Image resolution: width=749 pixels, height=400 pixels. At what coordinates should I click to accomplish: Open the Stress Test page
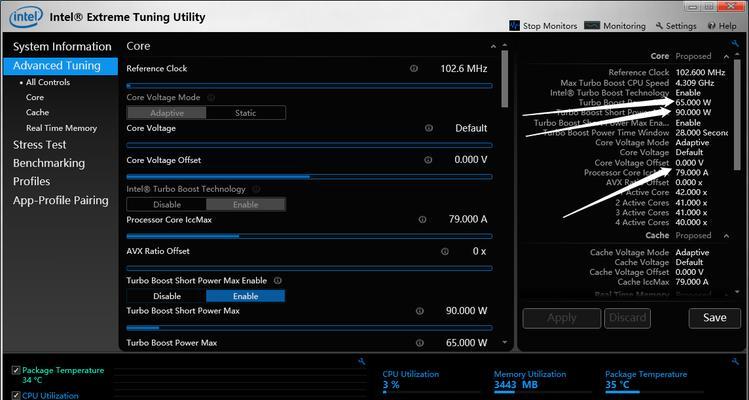coord(39,145)
